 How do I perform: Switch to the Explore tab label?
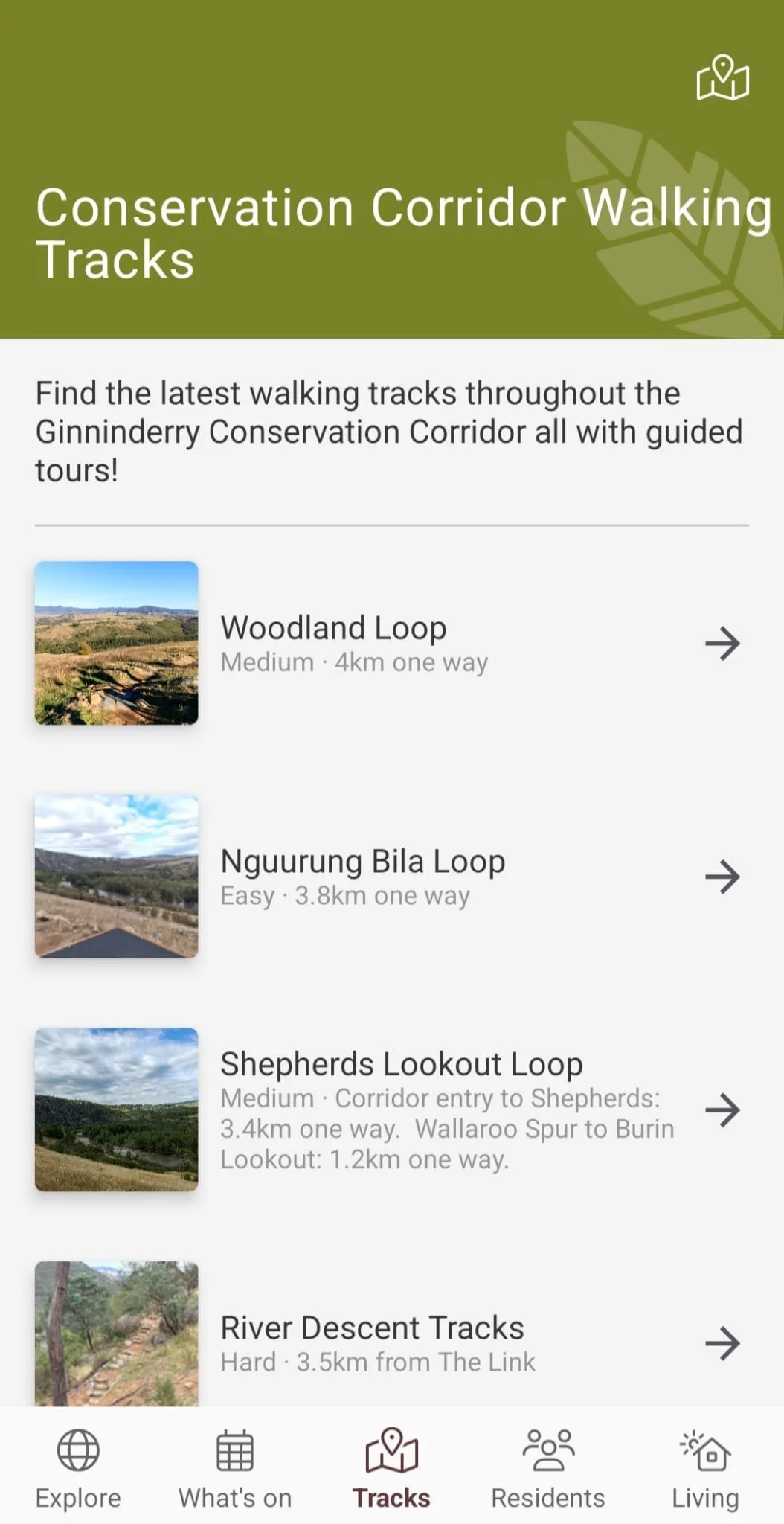[x=78, y=1498]
